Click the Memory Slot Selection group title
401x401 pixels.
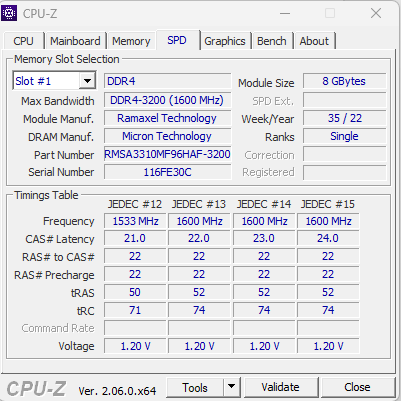(67, 59)
